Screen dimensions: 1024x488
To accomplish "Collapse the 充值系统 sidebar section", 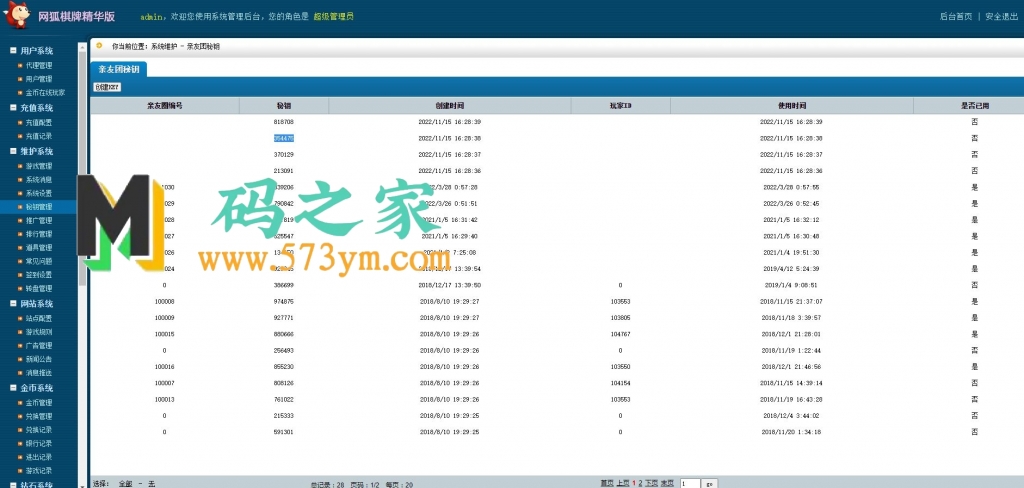I will point(37,107).
